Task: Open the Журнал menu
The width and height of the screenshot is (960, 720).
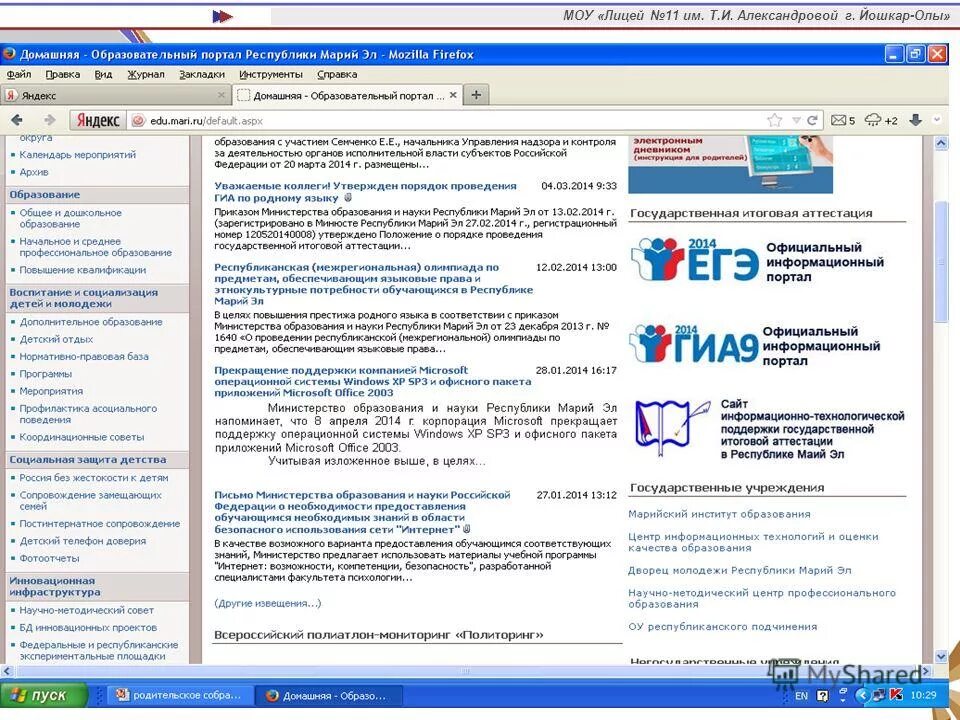Action: tap(146, 74)
